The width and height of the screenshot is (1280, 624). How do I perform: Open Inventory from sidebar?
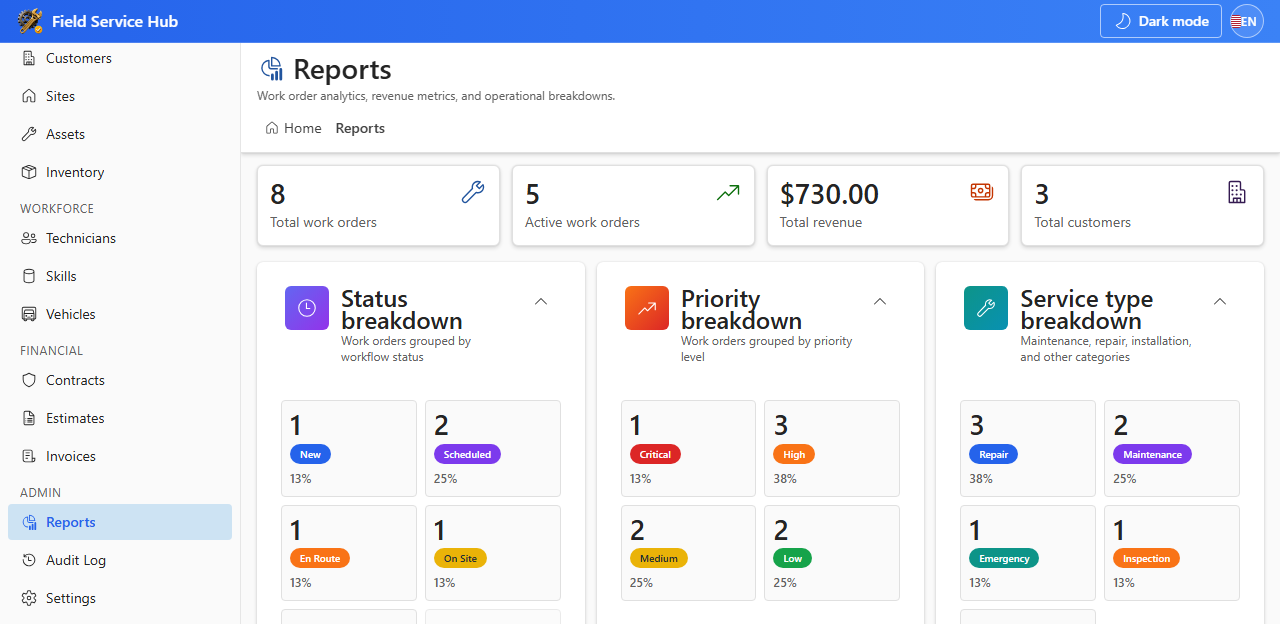coord(120,172)
